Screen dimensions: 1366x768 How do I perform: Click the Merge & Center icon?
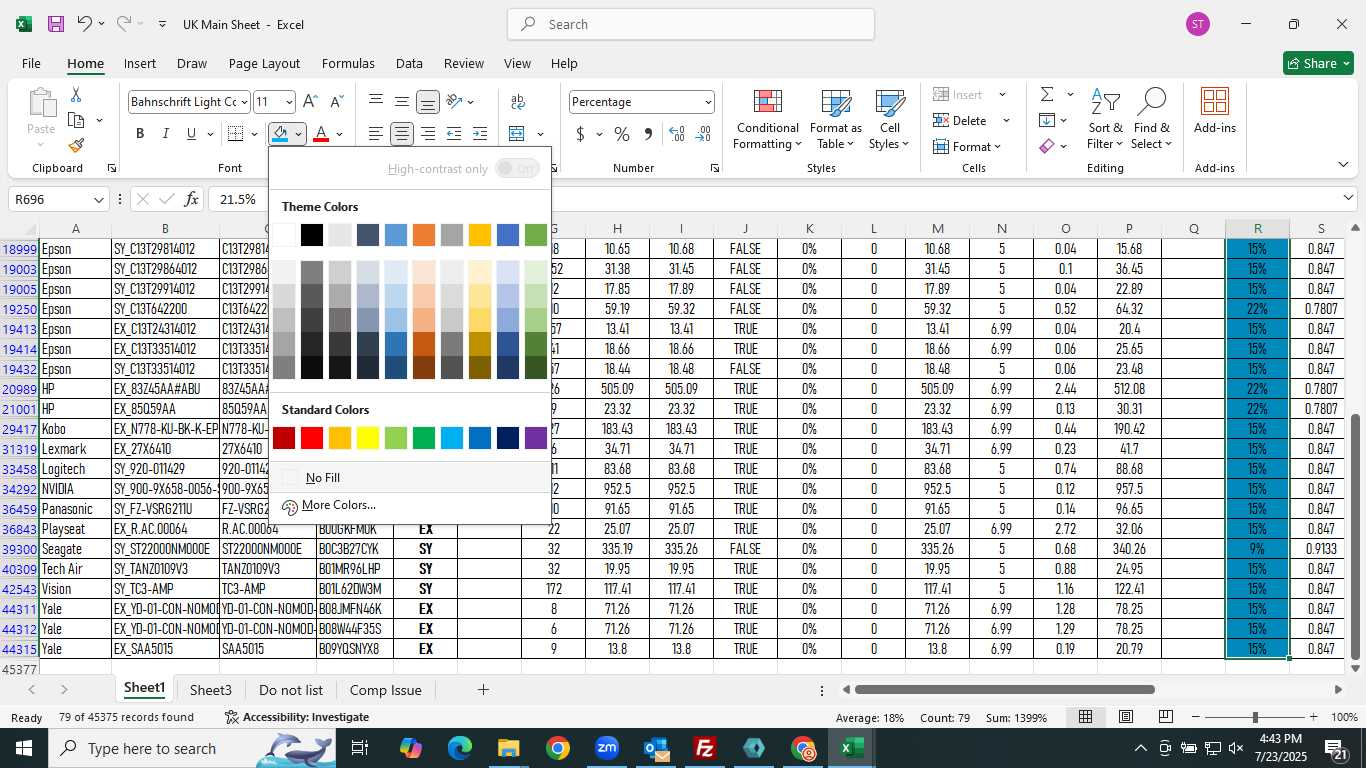(517, 134)
